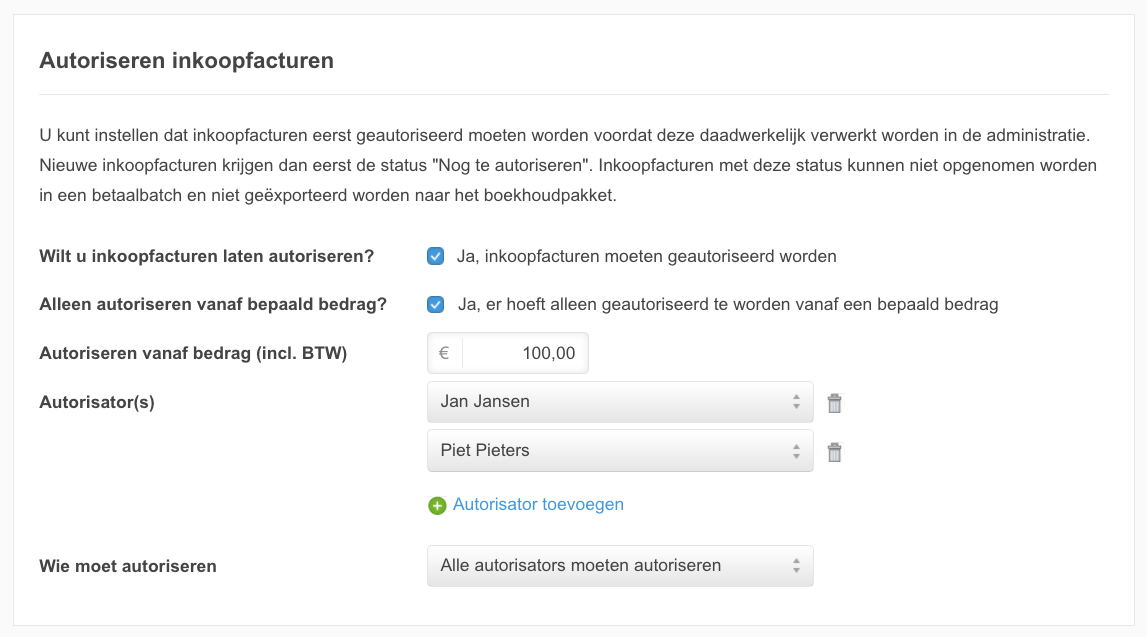Click the explanatory paragraph about 'Nog te autoriseren'
1147x637 pixels.
(568, 164)
